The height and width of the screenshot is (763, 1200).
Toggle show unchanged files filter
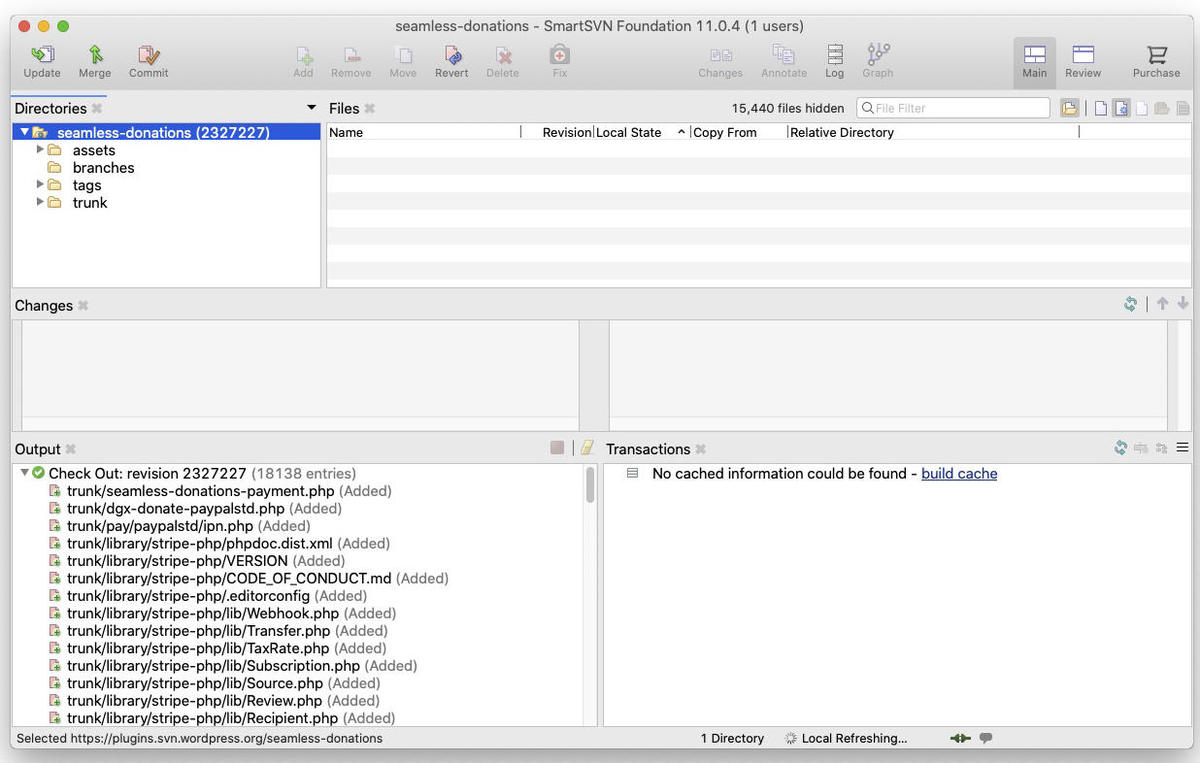click(1101, 108)
